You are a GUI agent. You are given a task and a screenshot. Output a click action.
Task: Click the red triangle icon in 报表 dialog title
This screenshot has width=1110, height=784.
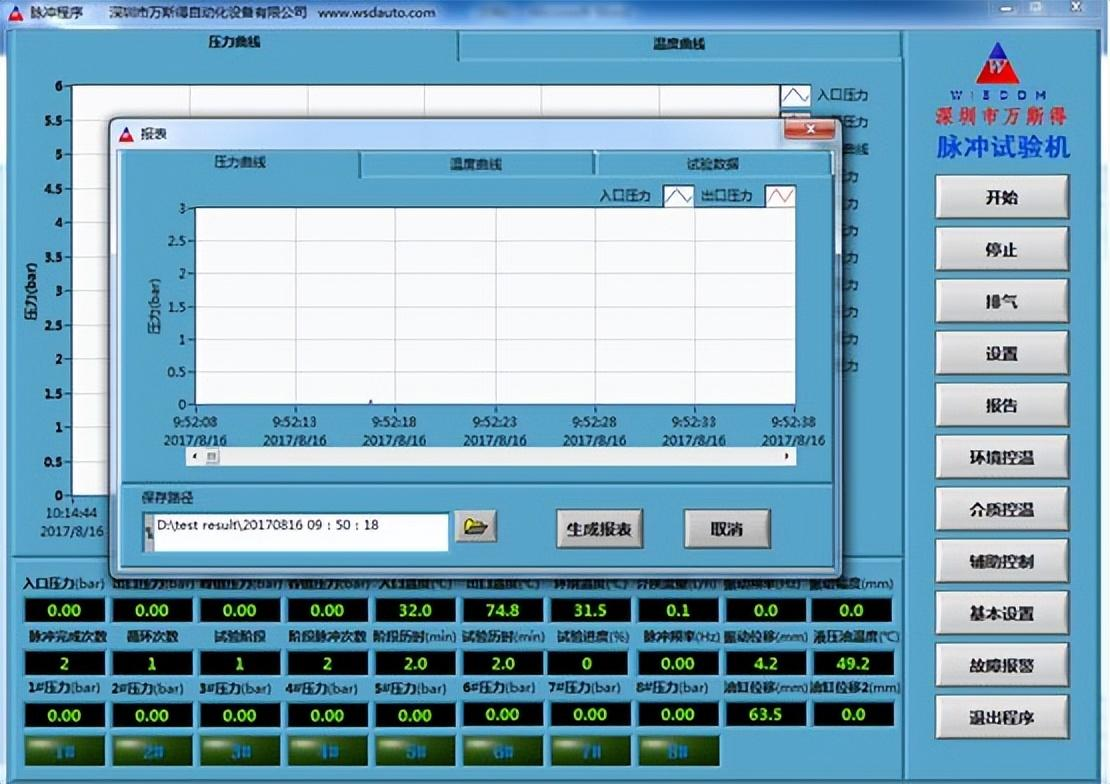point(126,135)
